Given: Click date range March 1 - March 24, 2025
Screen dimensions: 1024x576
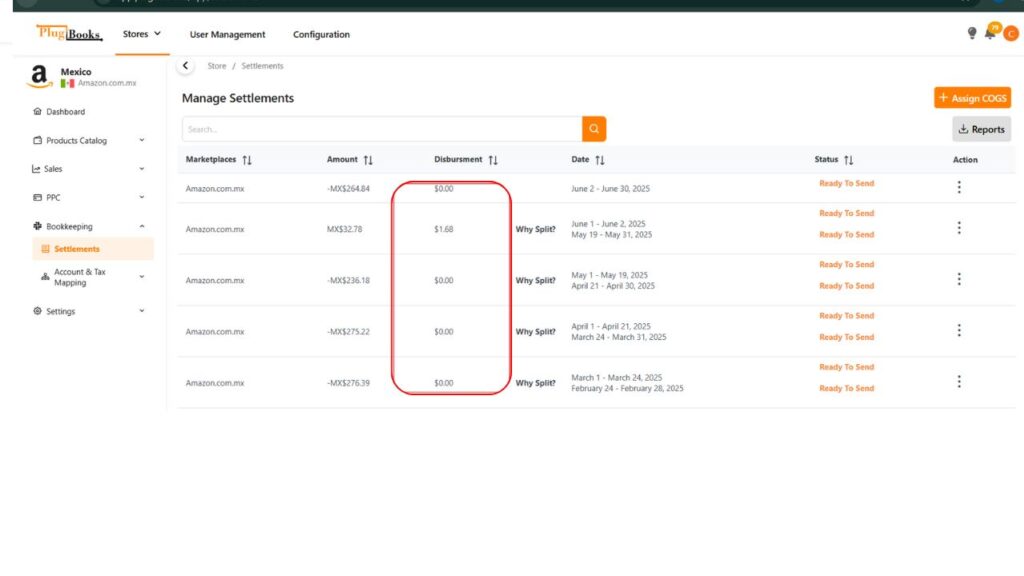Looking at the screenshot, I should pyautogui.click(x=616, y=377).
